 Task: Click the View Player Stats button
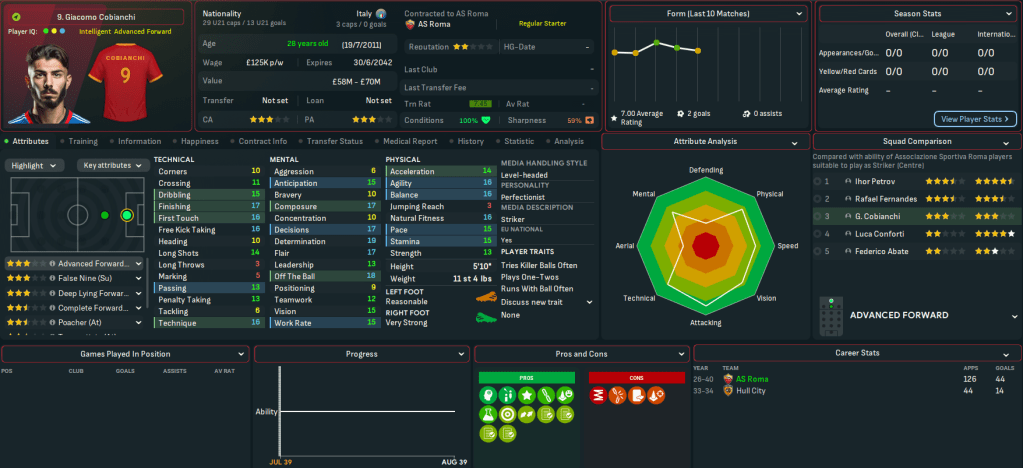(975, 119)
